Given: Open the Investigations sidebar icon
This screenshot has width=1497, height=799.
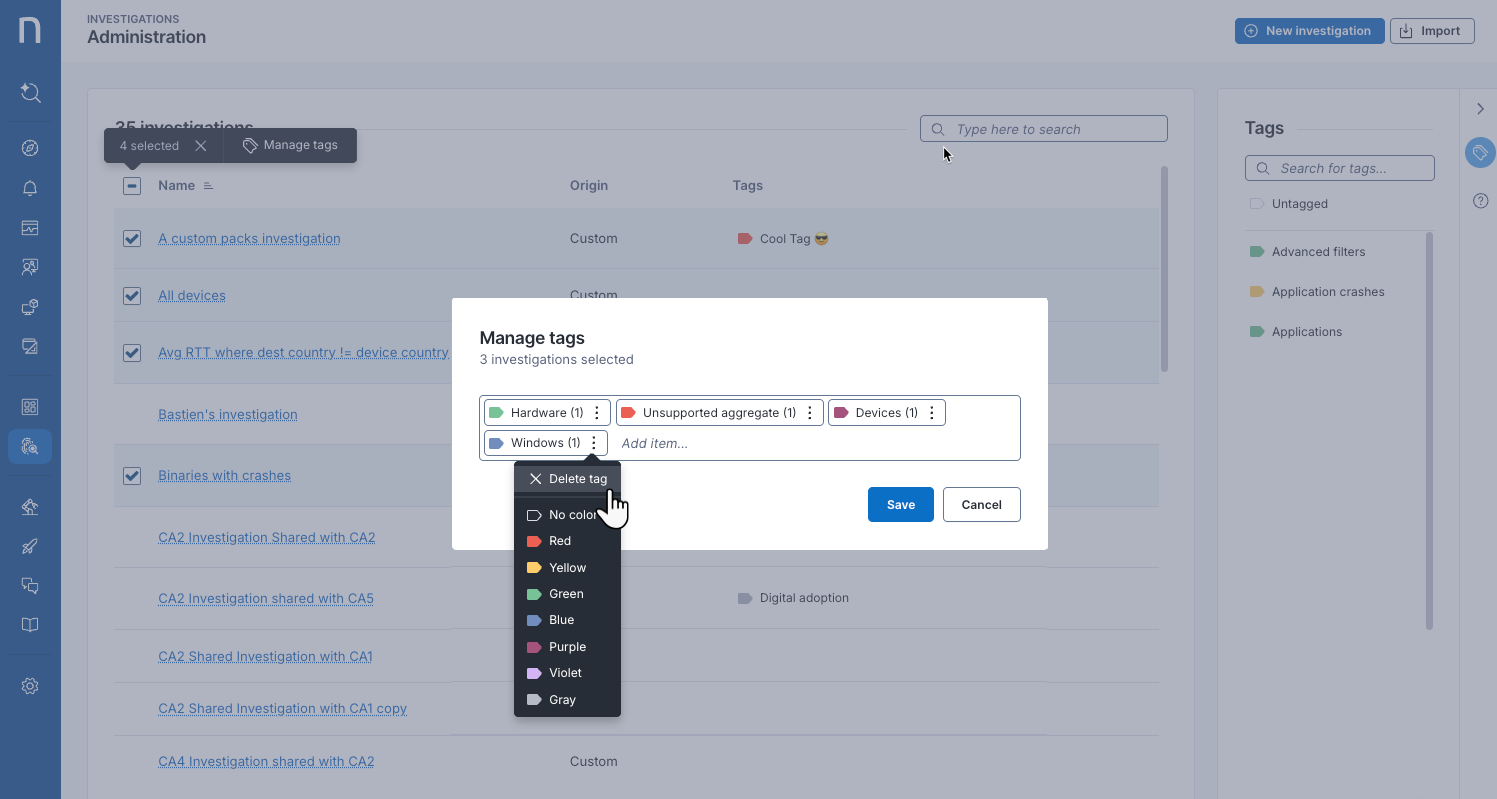Looking at the screenshot, I should coord(30,446).
